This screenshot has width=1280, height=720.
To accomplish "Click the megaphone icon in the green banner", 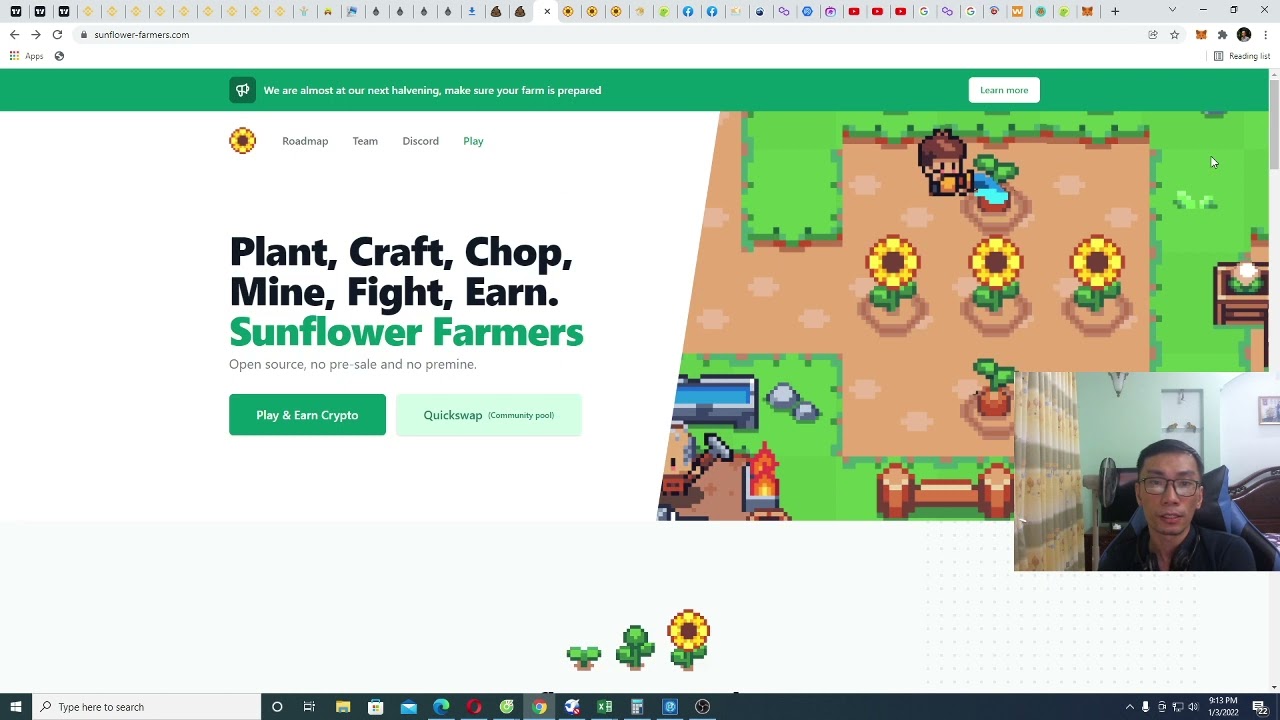I will [x=242, y=90].
